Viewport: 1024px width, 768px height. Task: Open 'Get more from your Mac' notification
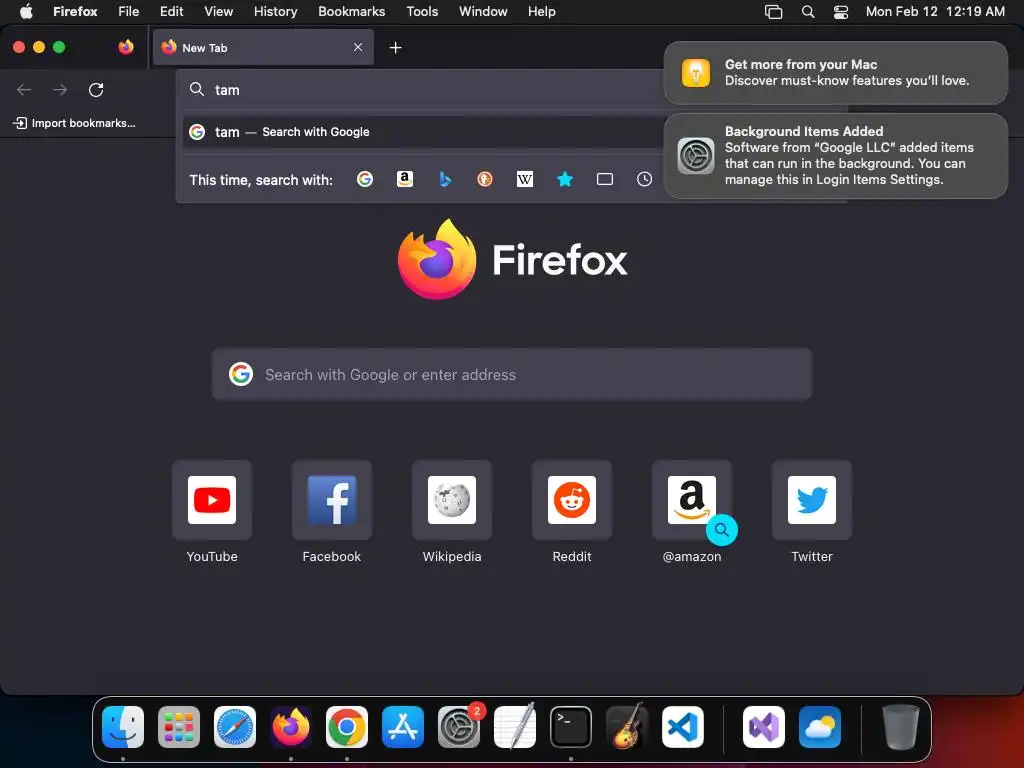(x=836, y=72)
